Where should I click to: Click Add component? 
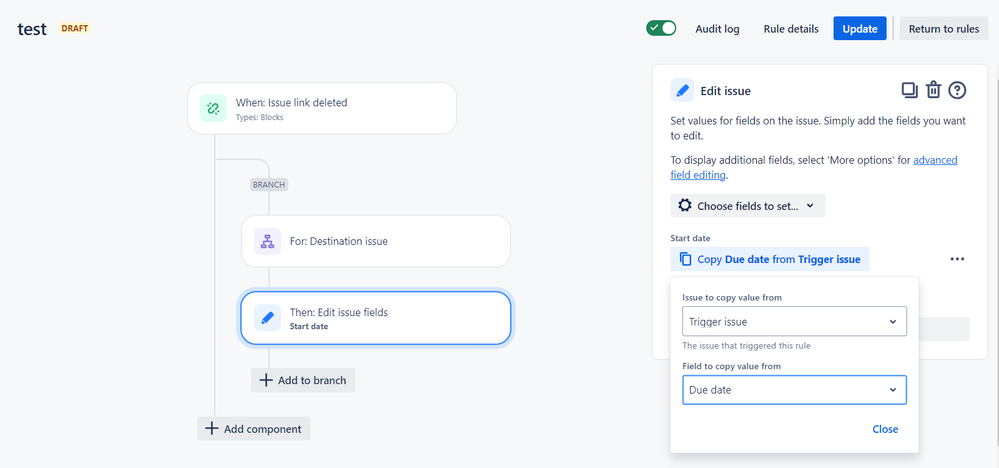coord(254,428)
